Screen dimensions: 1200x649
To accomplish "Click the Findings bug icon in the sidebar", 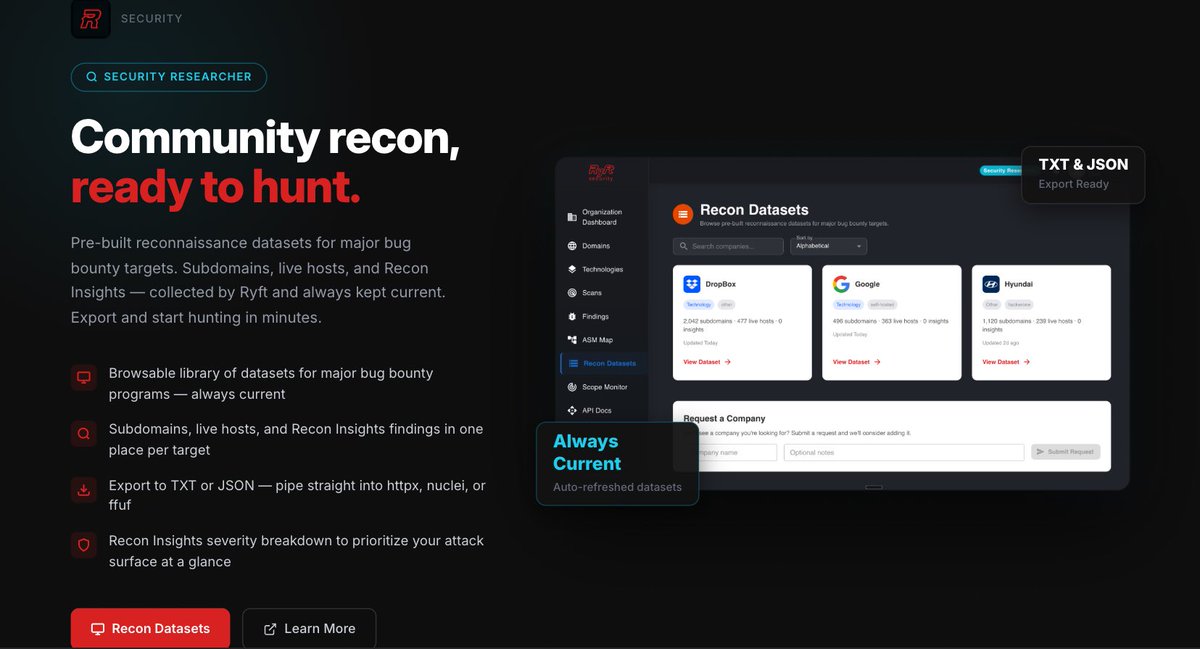I will [x=572, y=316].
